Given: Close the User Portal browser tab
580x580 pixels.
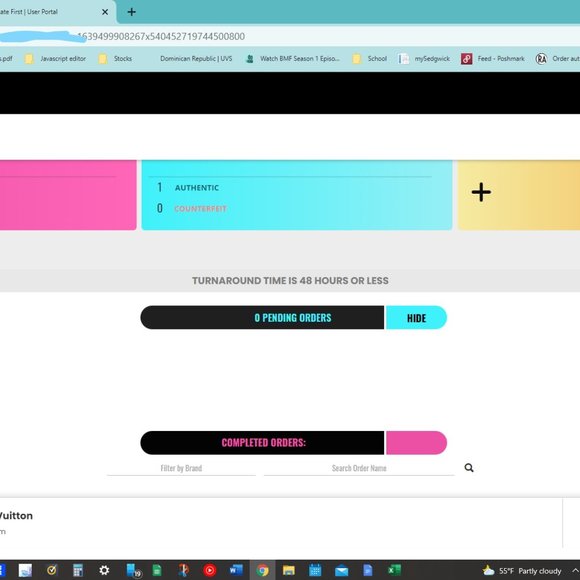Looking at the screenshot, I should (x=105, y=12).
